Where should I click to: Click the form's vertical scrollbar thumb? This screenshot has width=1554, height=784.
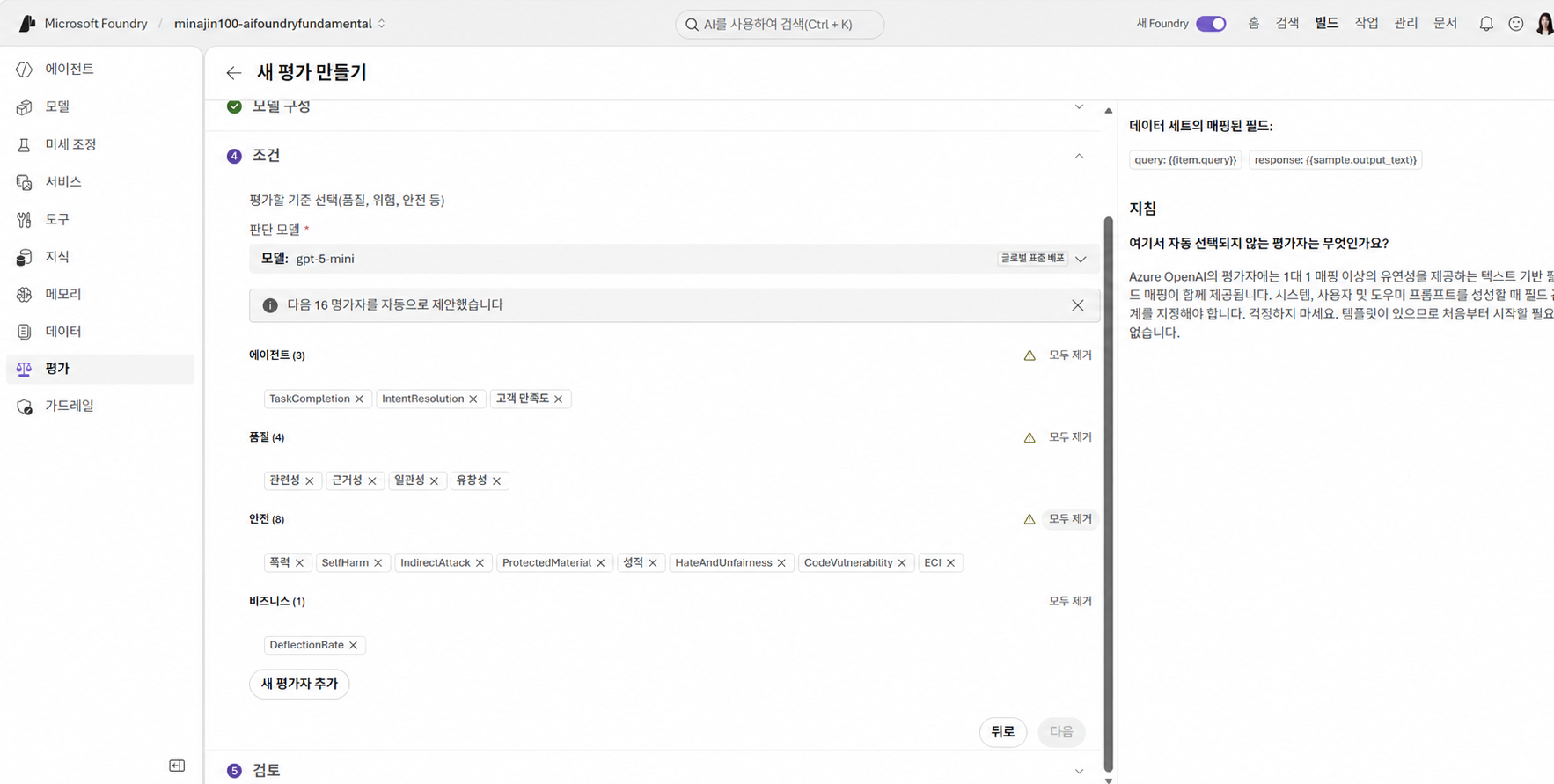click(1108, 493)
